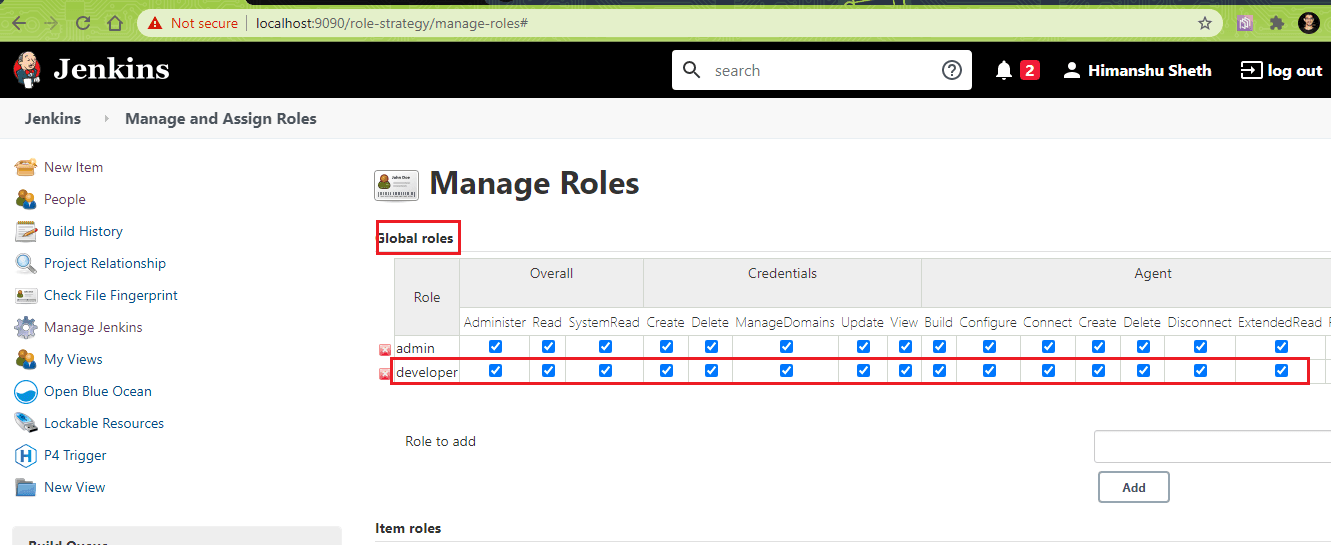Delete the admin role with red X
This screenshot has width=1331, height=545.
(385, 349)
